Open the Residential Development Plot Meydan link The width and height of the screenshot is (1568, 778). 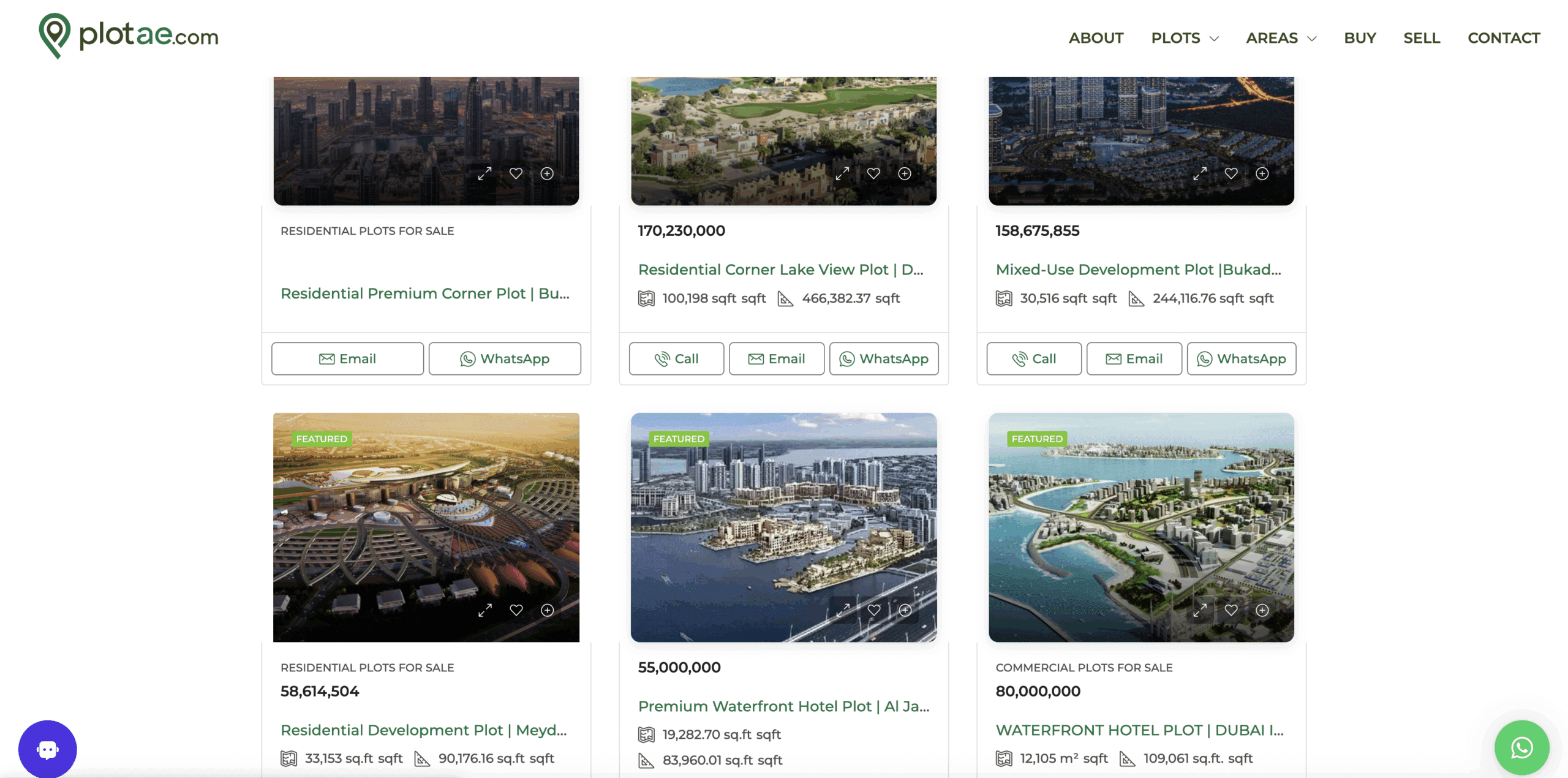tap(423, 730)
